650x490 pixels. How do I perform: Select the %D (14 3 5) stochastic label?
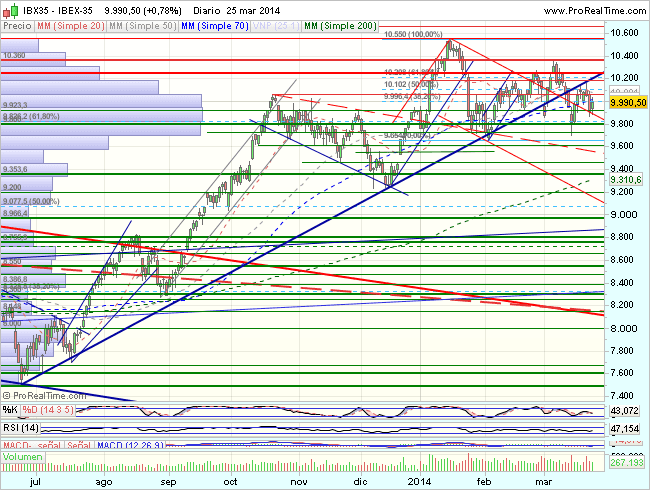point(48,410)
